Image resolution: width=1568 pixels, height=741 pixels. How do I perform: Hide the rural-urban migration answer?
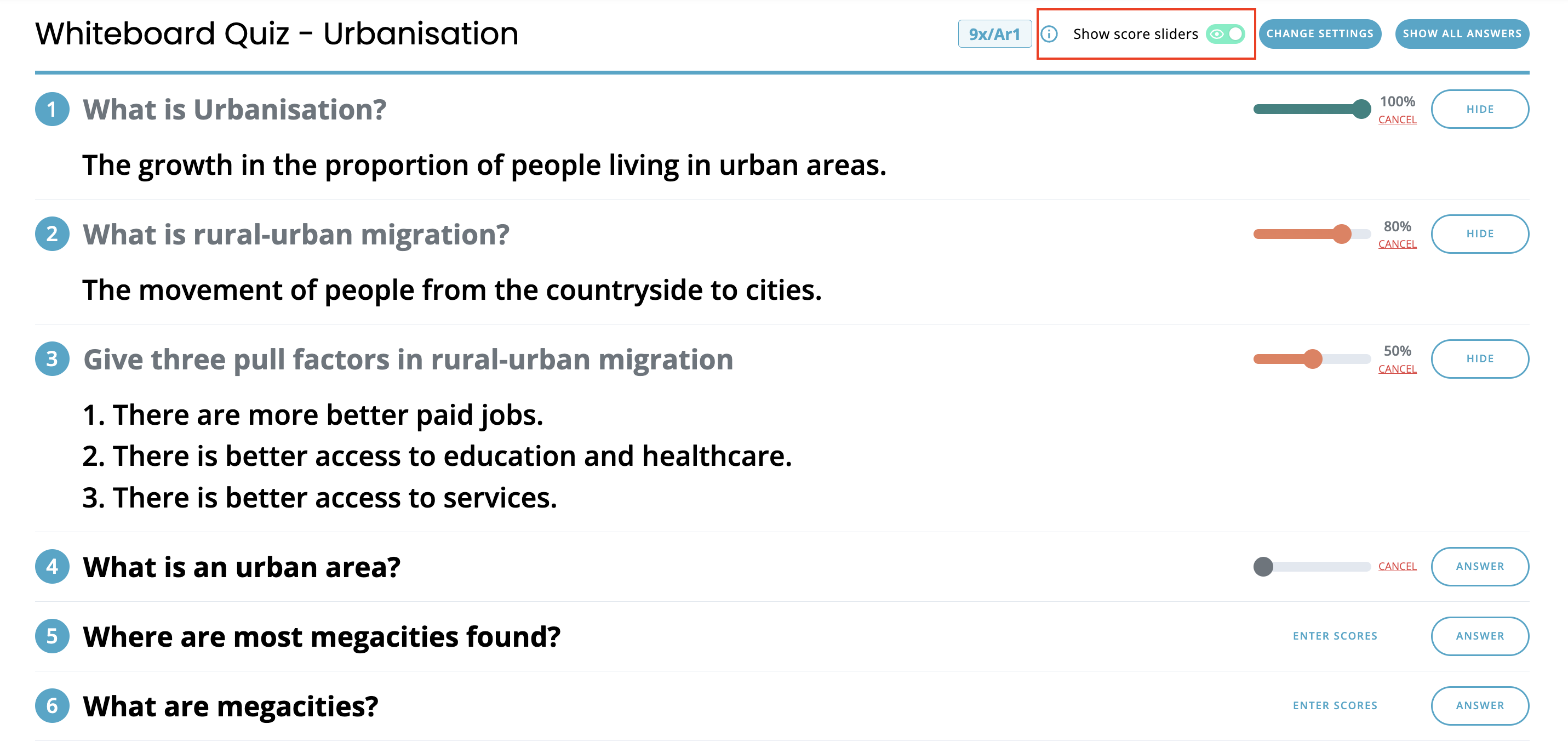point(1480,234)
